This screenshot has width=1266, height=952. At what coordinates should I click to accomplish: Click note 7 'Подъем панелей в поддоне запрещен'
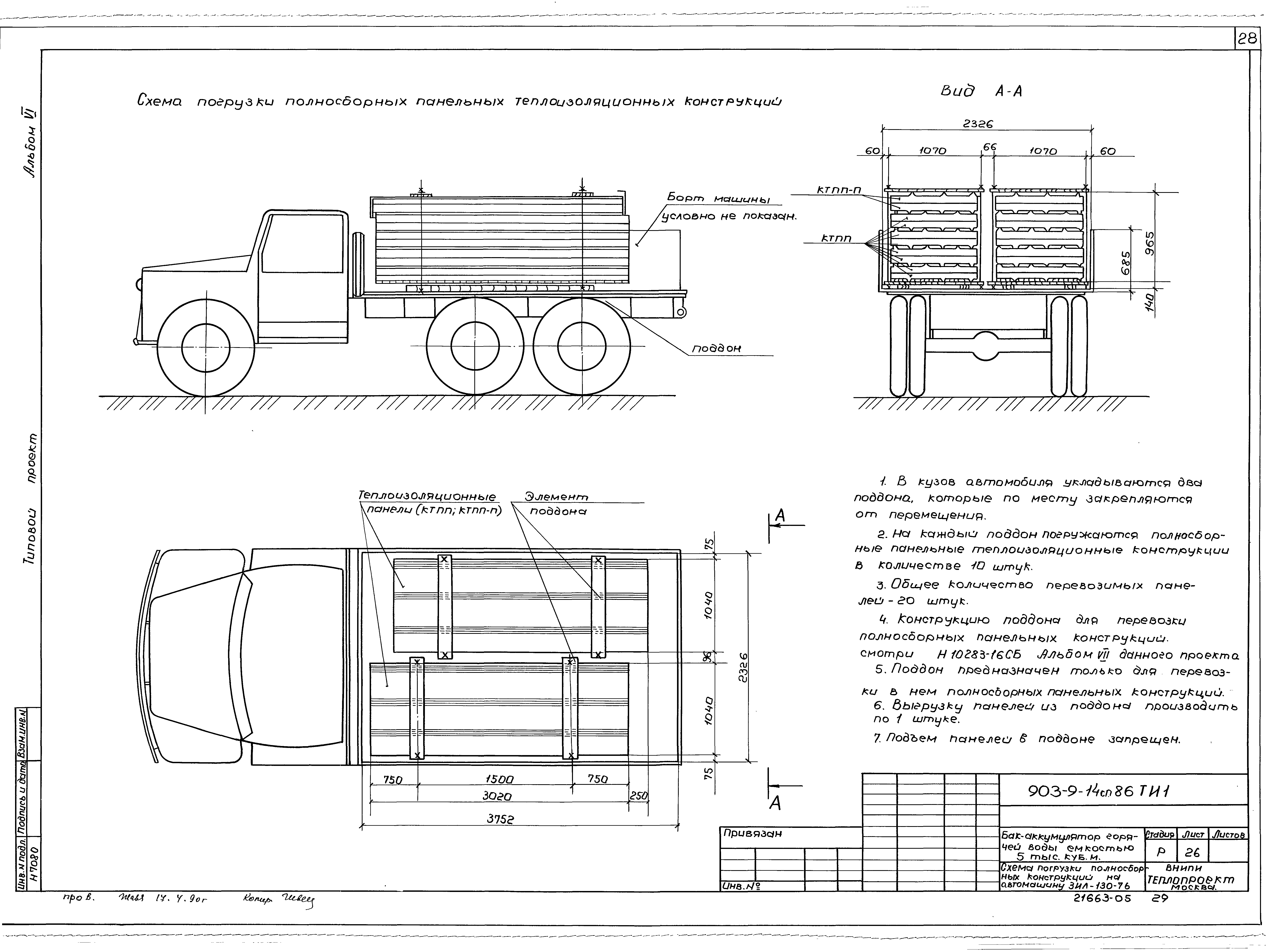pyautogui.click(x=1027, y=739)
